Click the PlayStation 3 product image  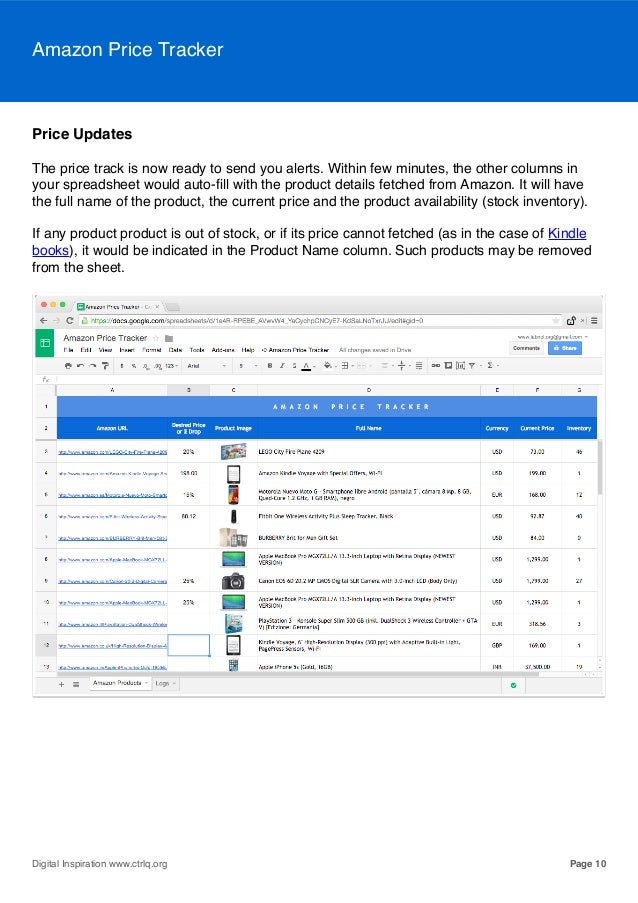point(233,624)
